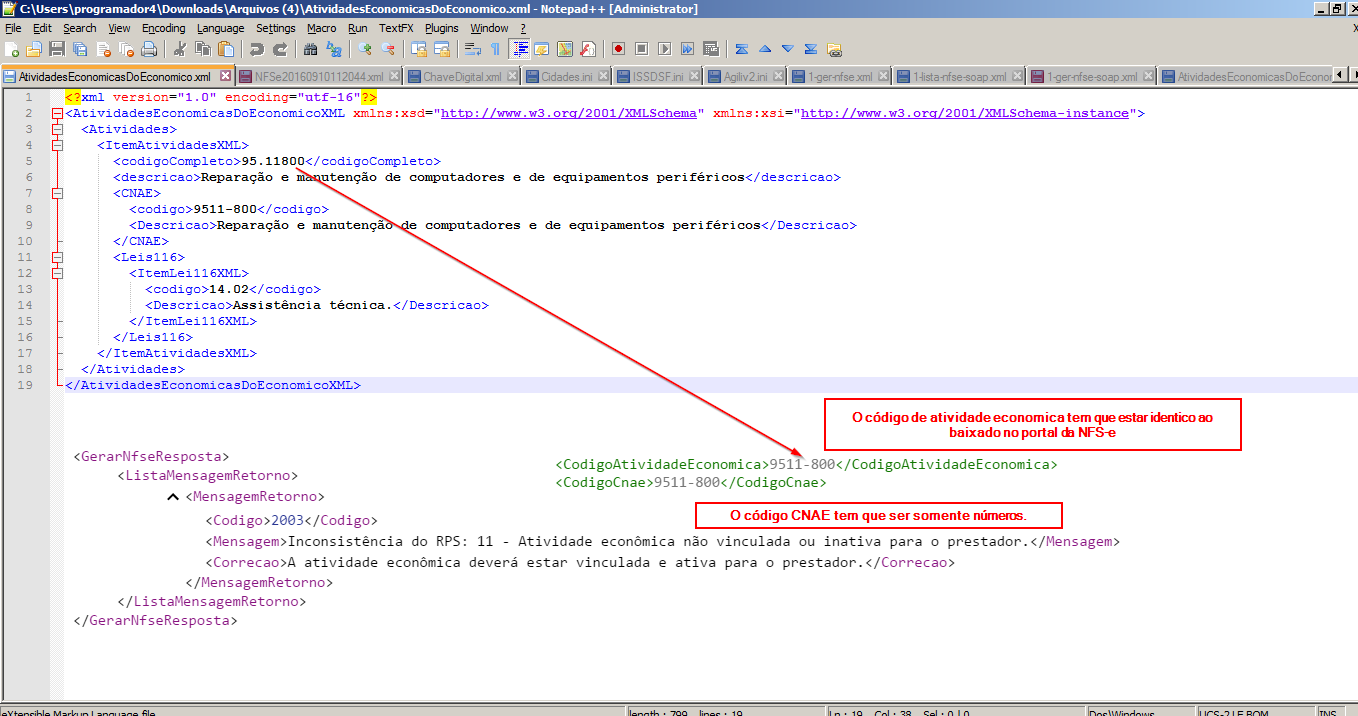The height and width of the screenshot is (716, 1358).
Task: Click the Redo toolbar icon
Action: [280, 49]
